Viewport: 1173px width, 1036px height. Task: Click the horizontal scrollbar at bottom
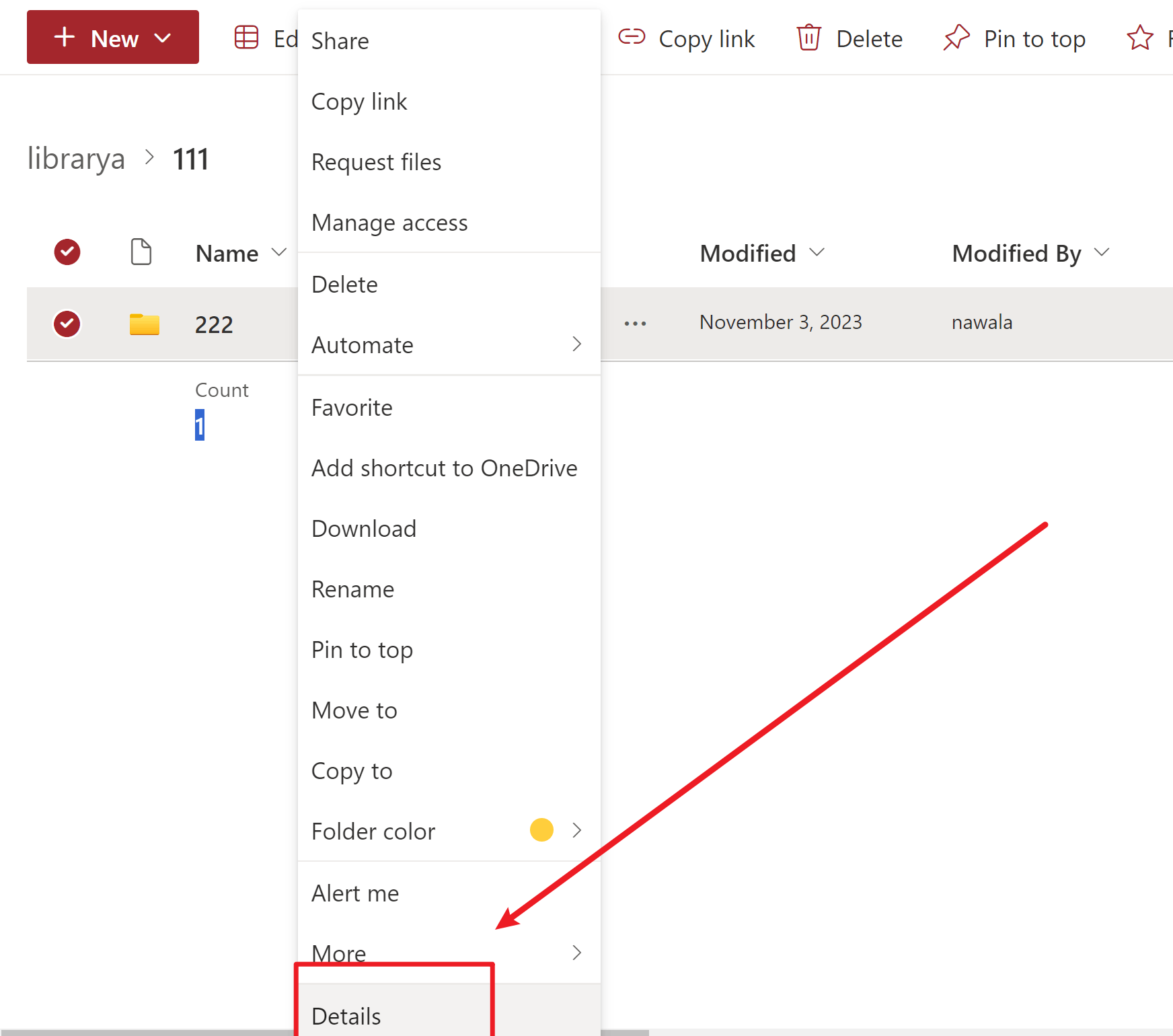(324, 1033)
